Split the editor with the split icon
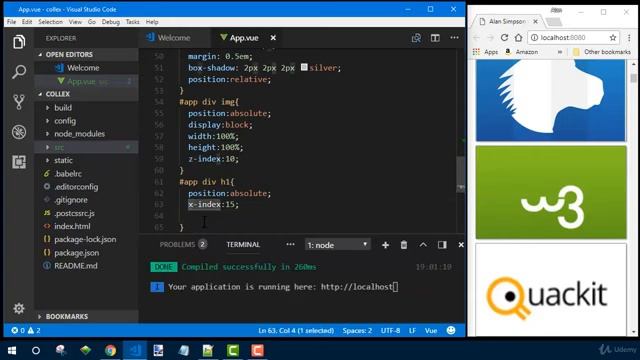Screen dimensions: 640x360 [435, 38]
